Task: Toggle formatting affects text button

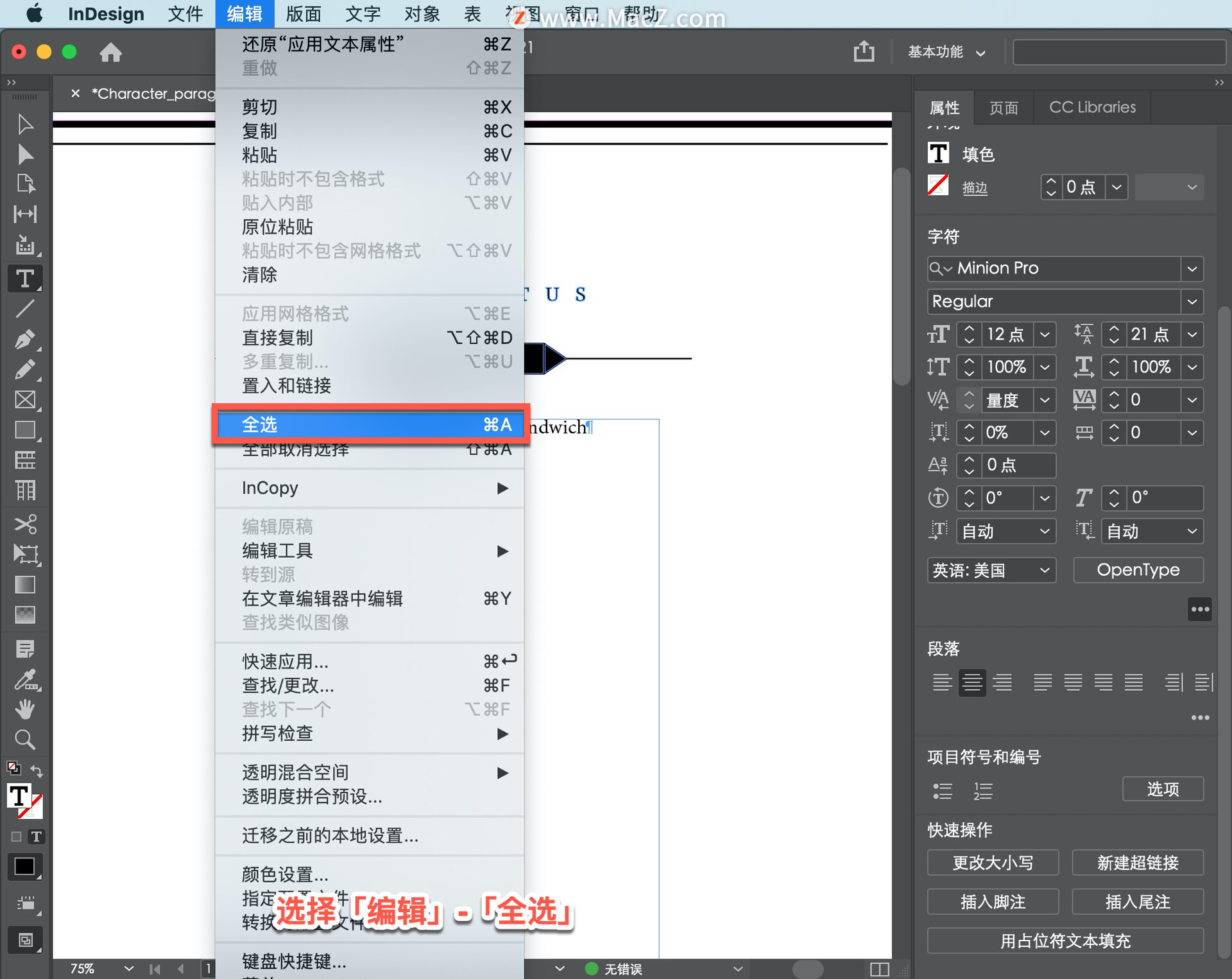Action: [x=37, y=836]
